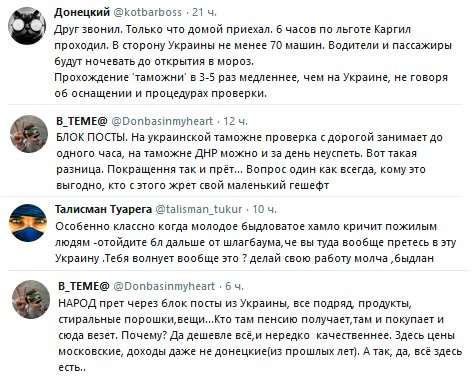This screenshot has width=474, height=384.
Task: Open the @Donbasinmyheart handle on the 12 ч. tweet
Action: (x=162, y=121)
